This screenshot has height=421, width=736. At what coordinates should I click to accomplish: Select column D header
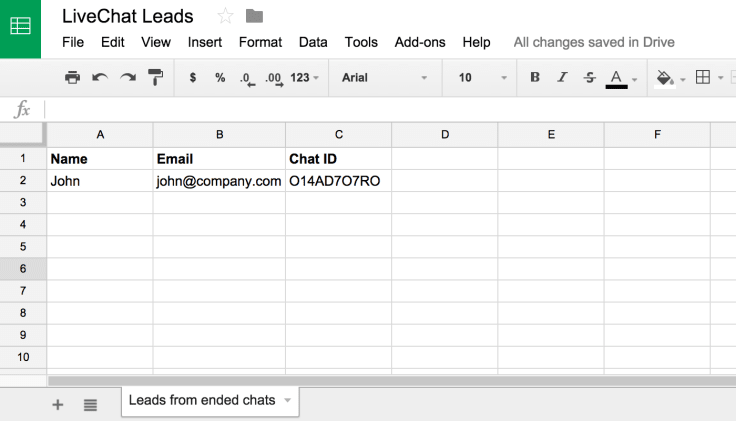pos(445,135)
